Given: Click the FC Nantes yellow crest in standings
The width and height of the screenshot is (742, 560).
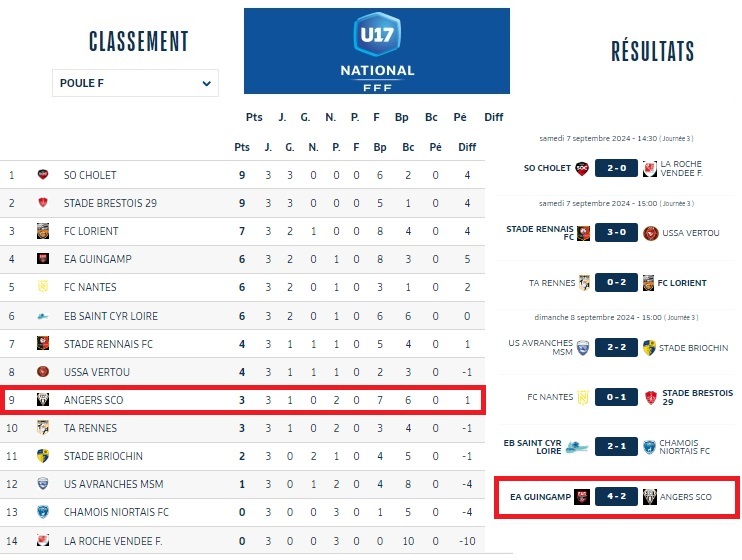Looking at the screenshot, I should pyautogui.click(x=43, y=287).
